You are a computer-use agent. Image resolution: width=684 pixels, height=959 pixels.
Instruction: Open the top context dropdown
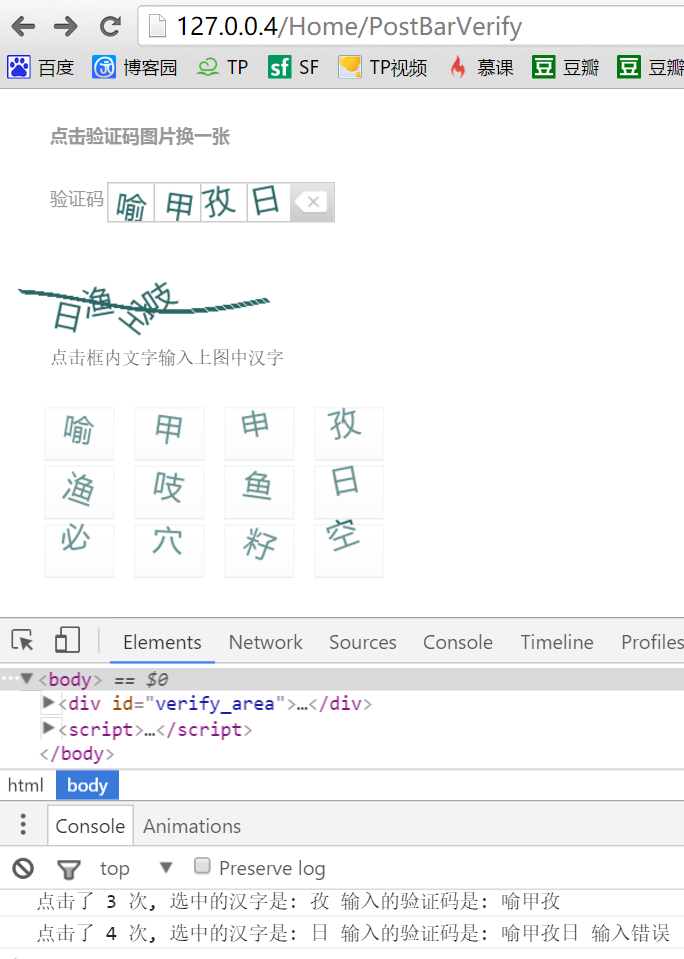[x=136, y=868]
